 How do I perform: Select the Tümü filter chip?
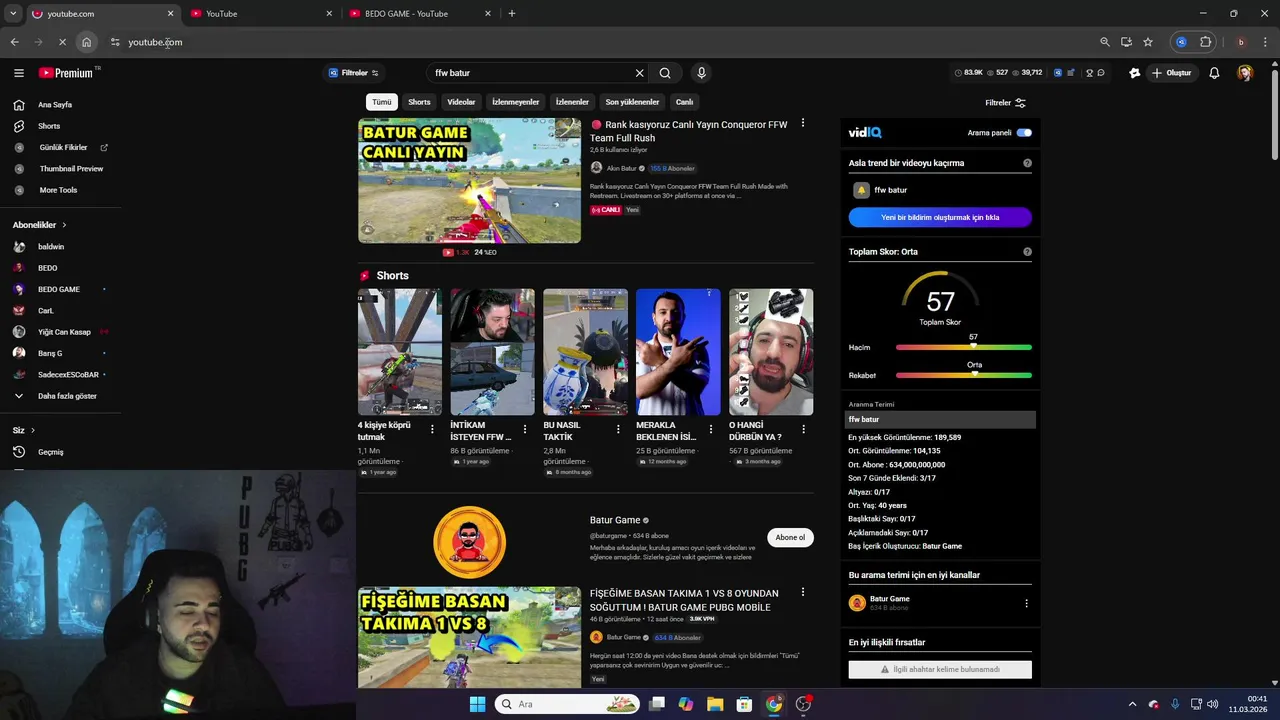point(382,102)
